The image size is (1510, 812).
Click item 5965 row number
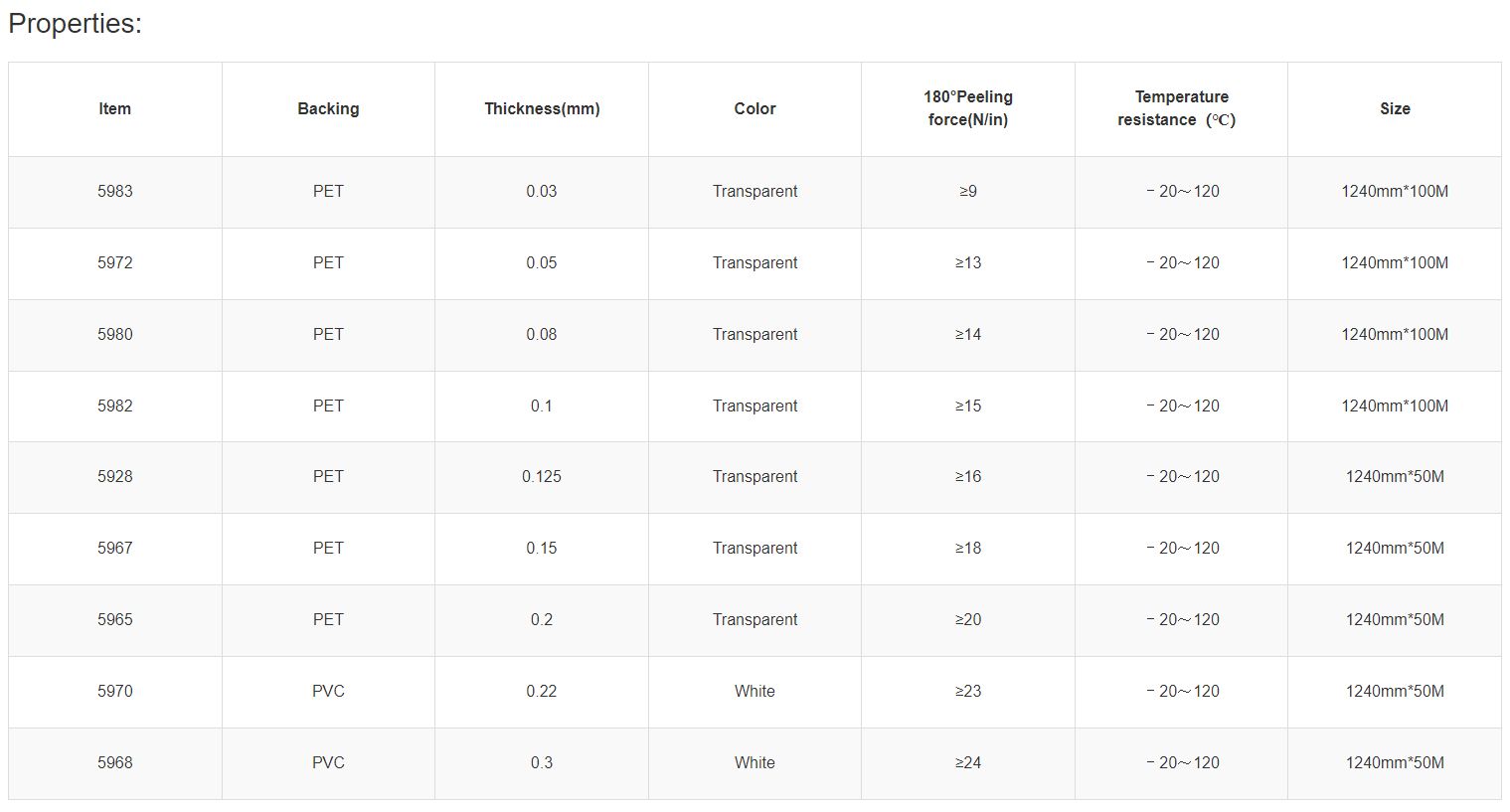point(114,620)
